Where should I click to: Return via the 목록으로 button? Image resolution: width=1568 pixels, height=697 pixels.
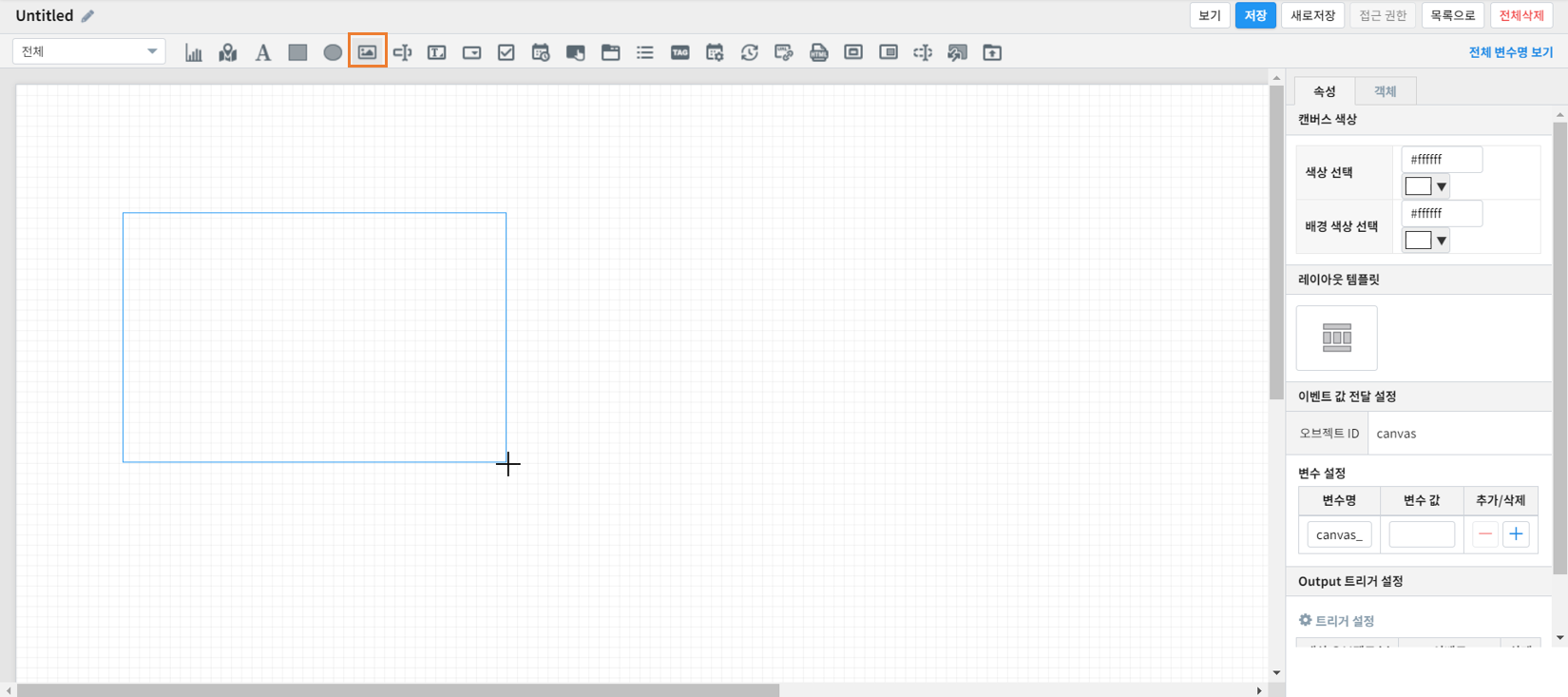(x=1453, y=15)
